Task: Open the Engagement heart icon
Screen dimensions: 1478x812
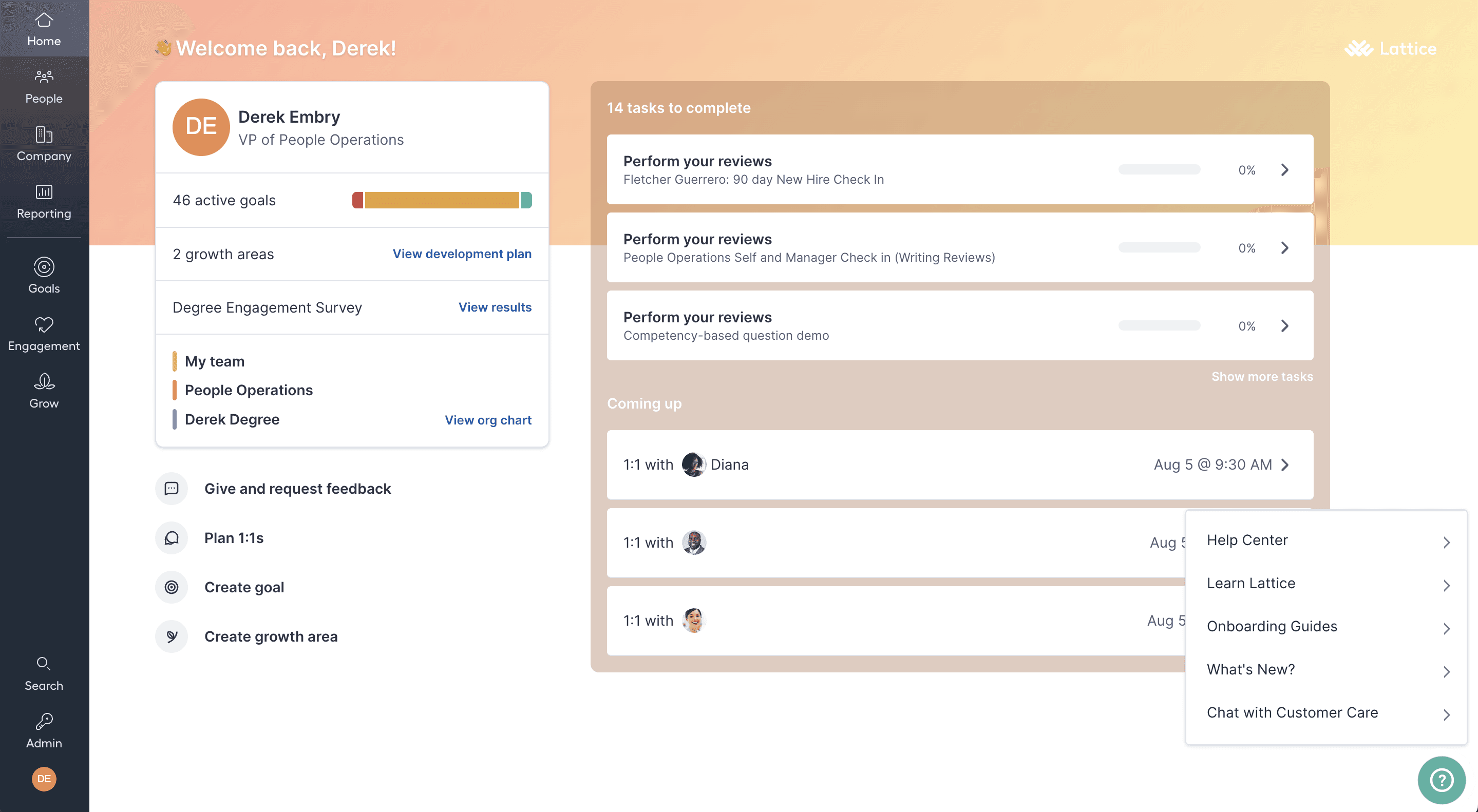Action: (x=44, y=325)
